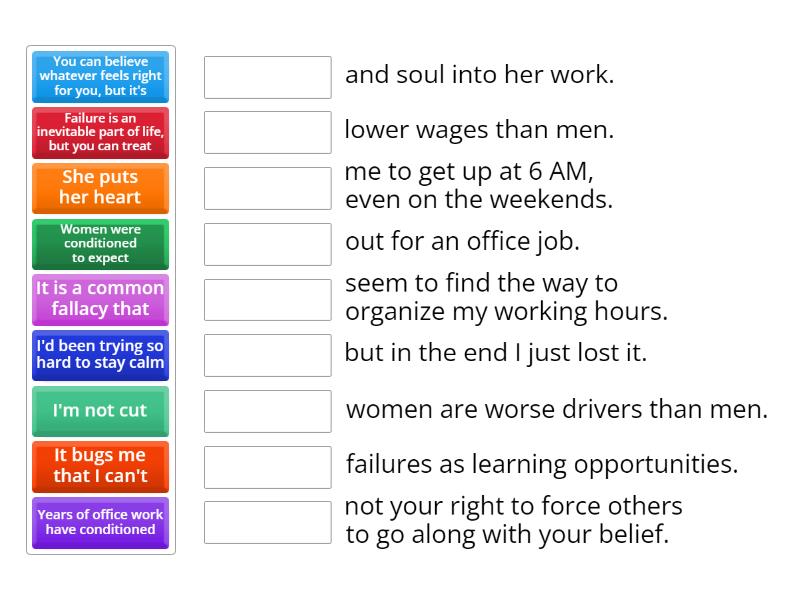Click the box next to 'failures as learning opportunities'
This screenshot has width=800, height=600.
pos(267,465)
